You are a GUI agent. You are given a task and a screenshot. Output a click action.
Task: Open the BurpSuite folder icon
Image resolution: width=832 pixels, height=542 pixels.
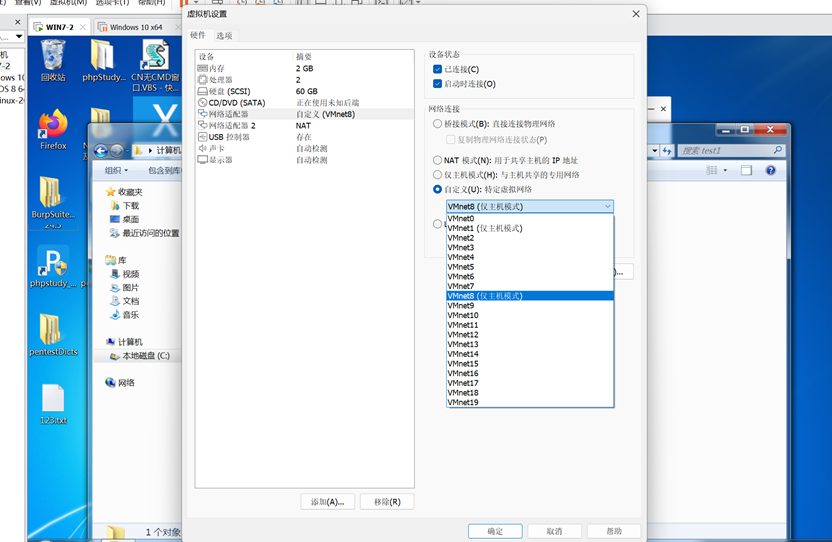(x=53, y=198)
